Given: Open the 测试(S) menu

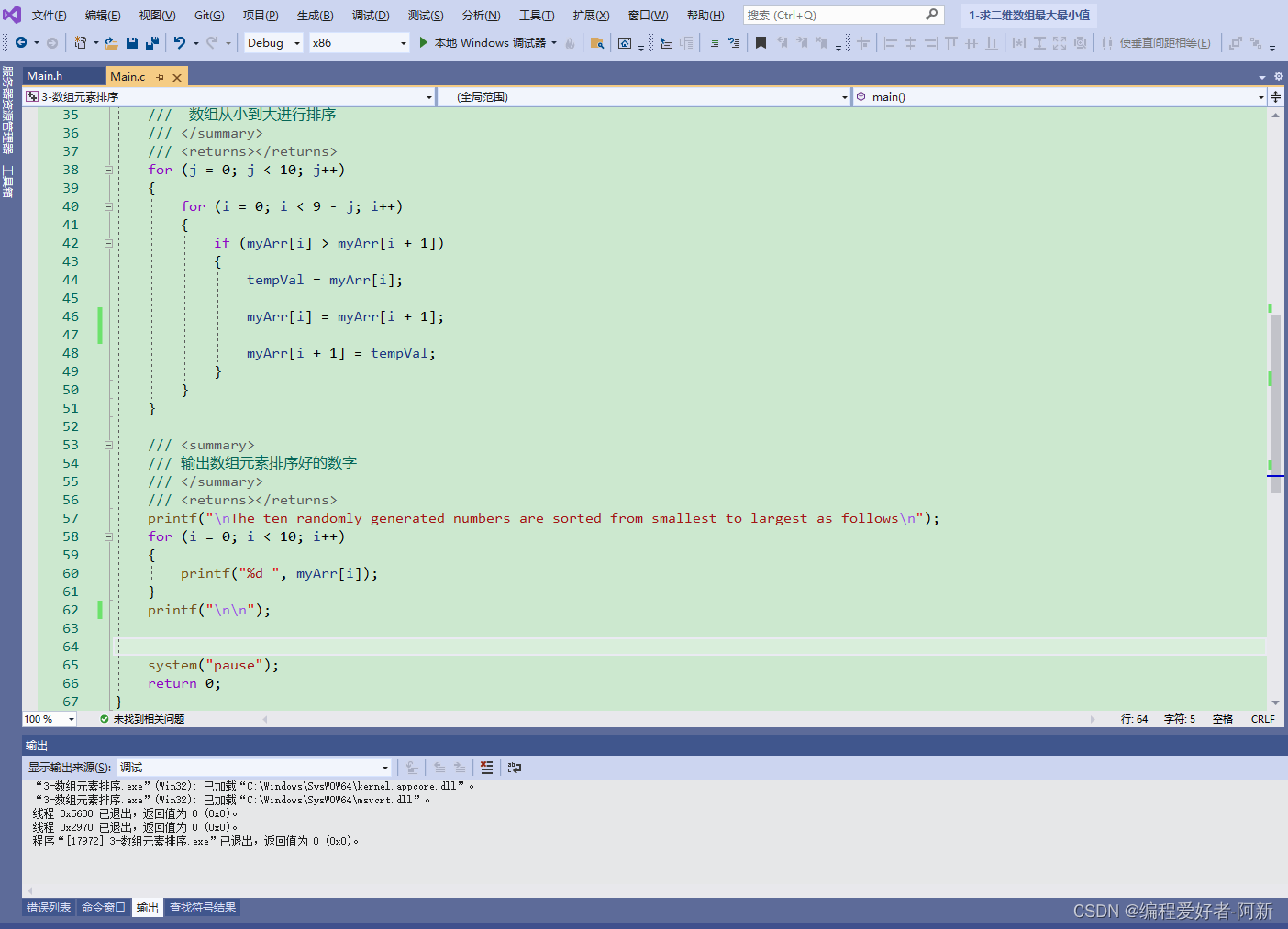Looking at the screenshot, I should tap(426, 16).
